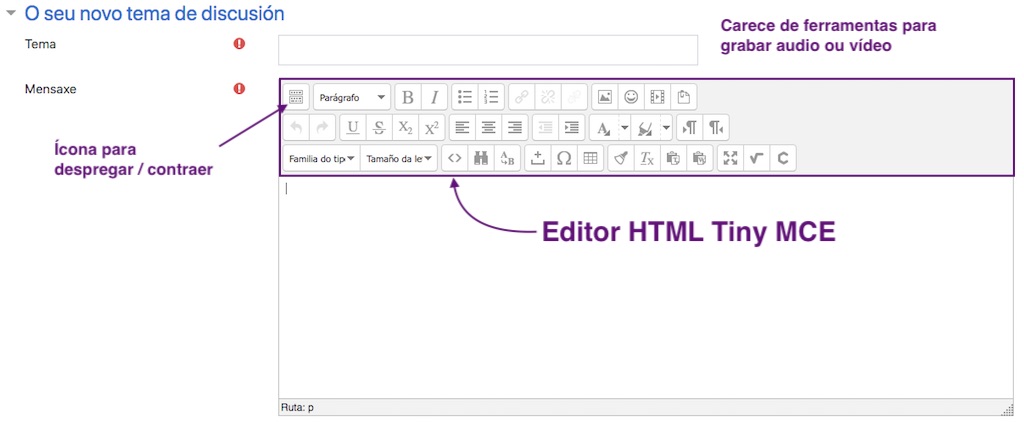Click the Tema subject input field
The image size is (1024, 422).
click(x=488, y=50)
